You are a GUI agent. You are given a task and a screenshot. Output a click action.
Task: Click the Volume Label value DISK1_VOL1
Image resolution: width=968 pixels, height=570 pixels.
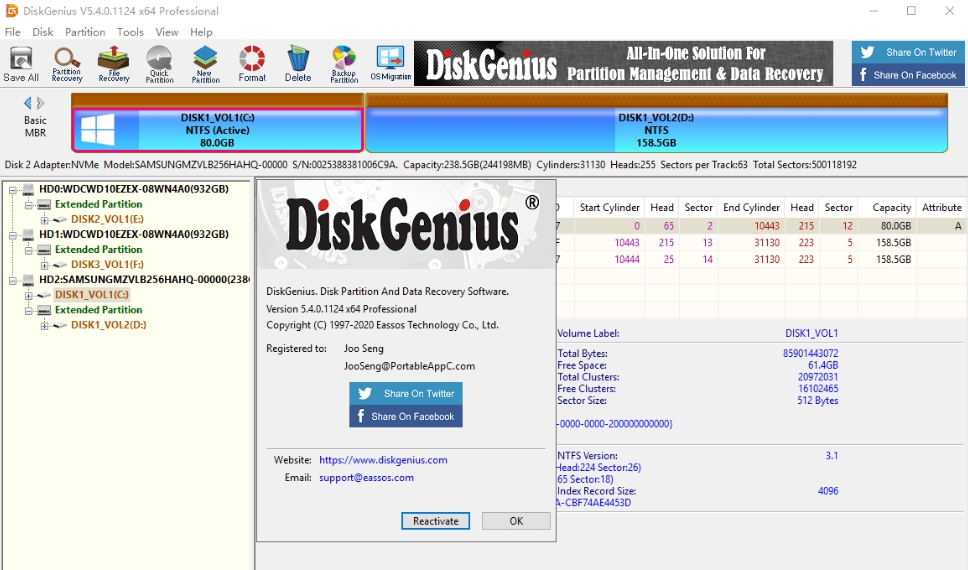click(x=811, y=333)
